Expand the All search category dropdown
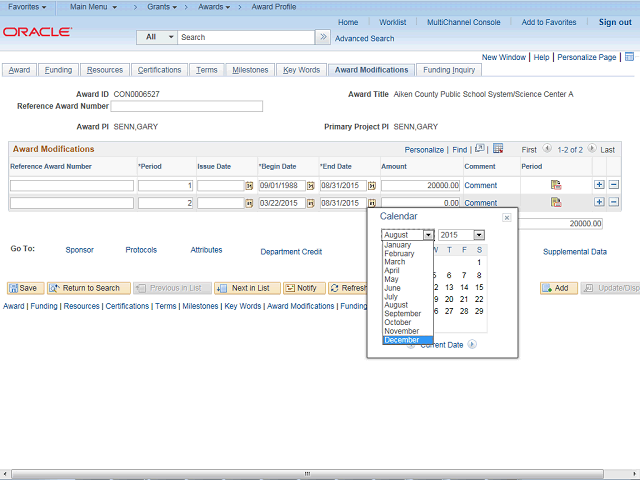 (156, 37)
